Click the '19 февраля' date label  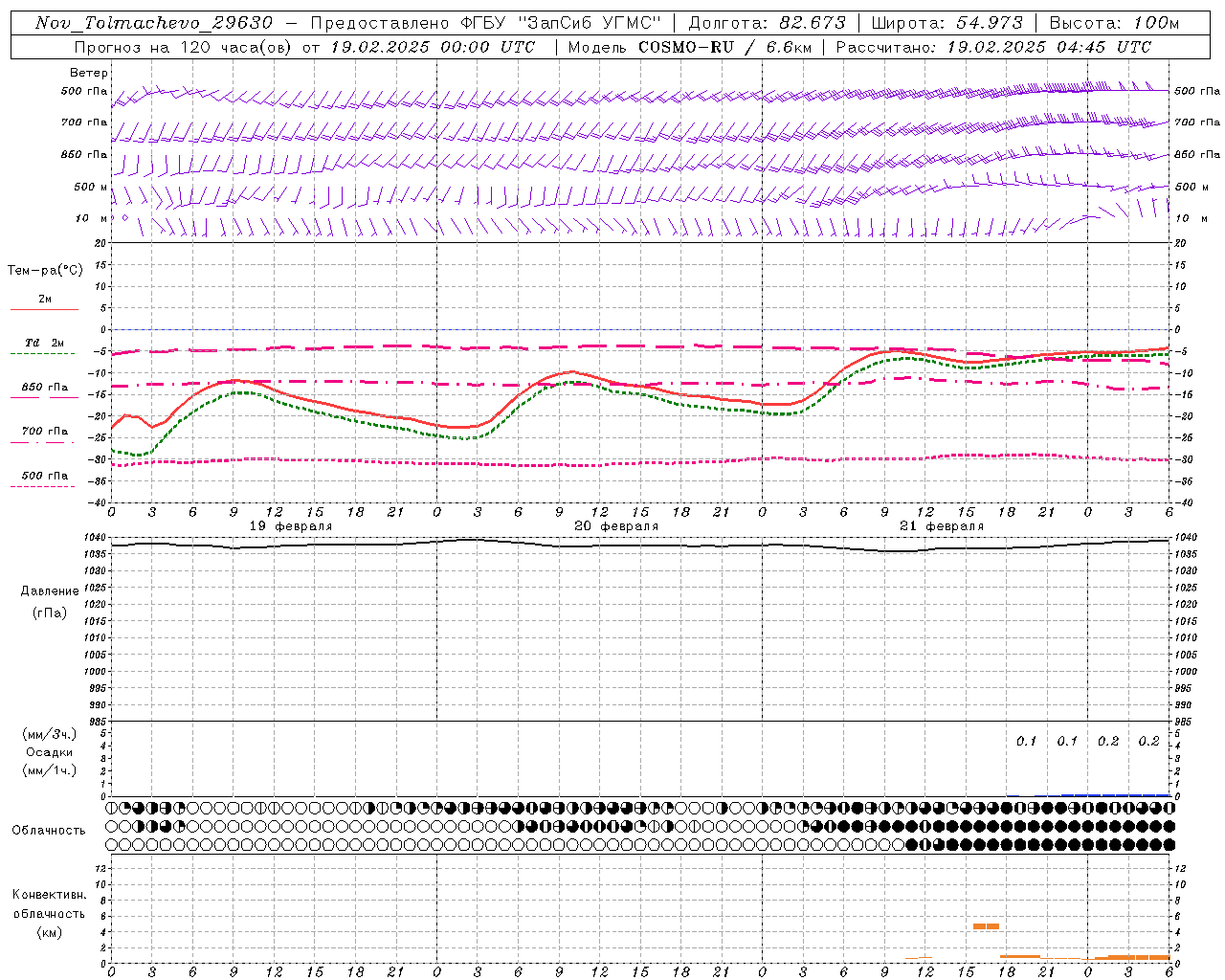[291, 526]
